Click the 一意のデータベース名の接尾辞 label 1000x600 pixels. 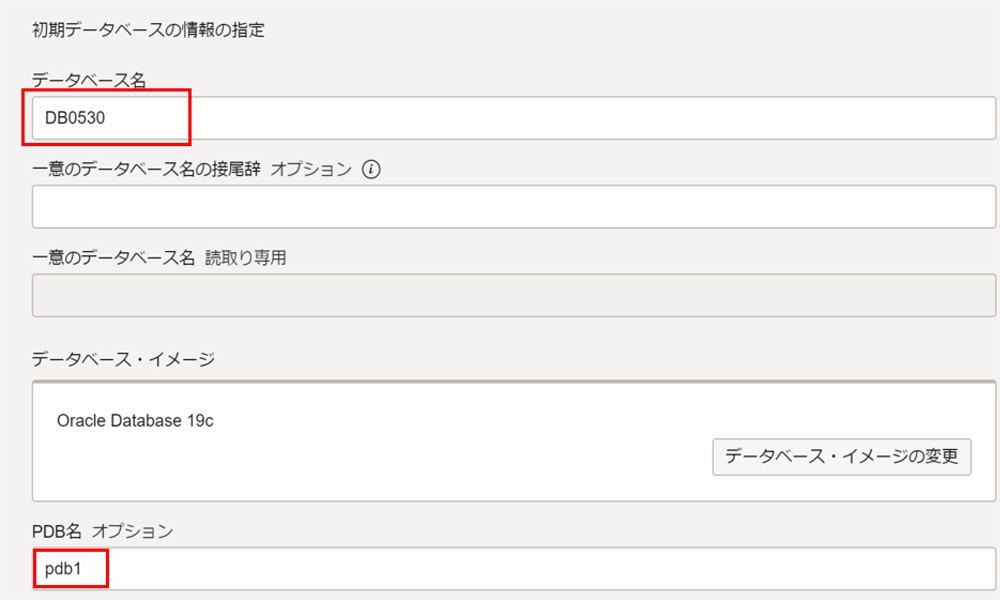pyautogui.click(x=146, y=170)
